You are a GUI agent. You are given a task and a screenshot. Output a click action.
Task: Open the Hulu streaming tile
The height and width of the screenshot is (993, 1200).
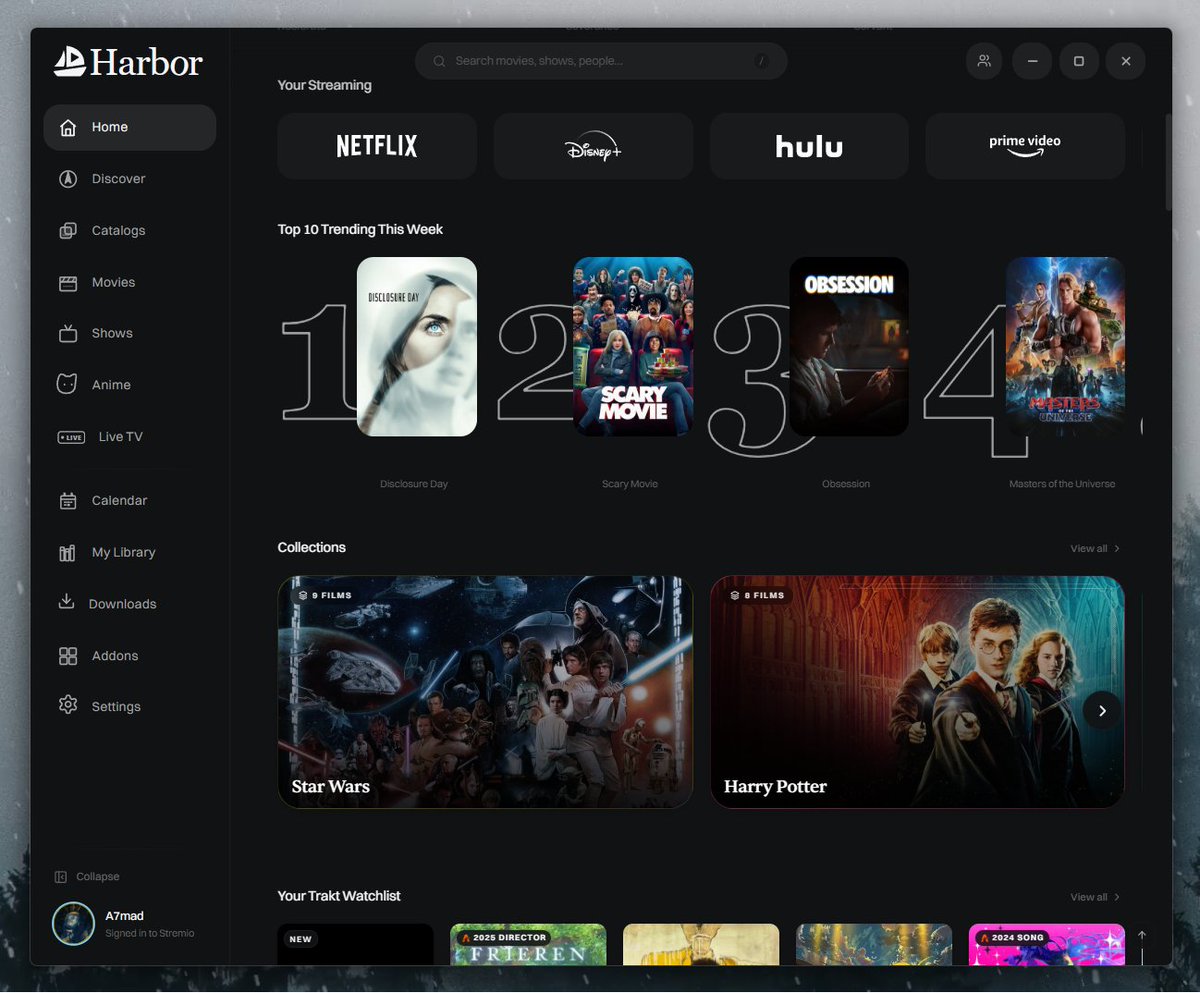[x=809, y=146]
